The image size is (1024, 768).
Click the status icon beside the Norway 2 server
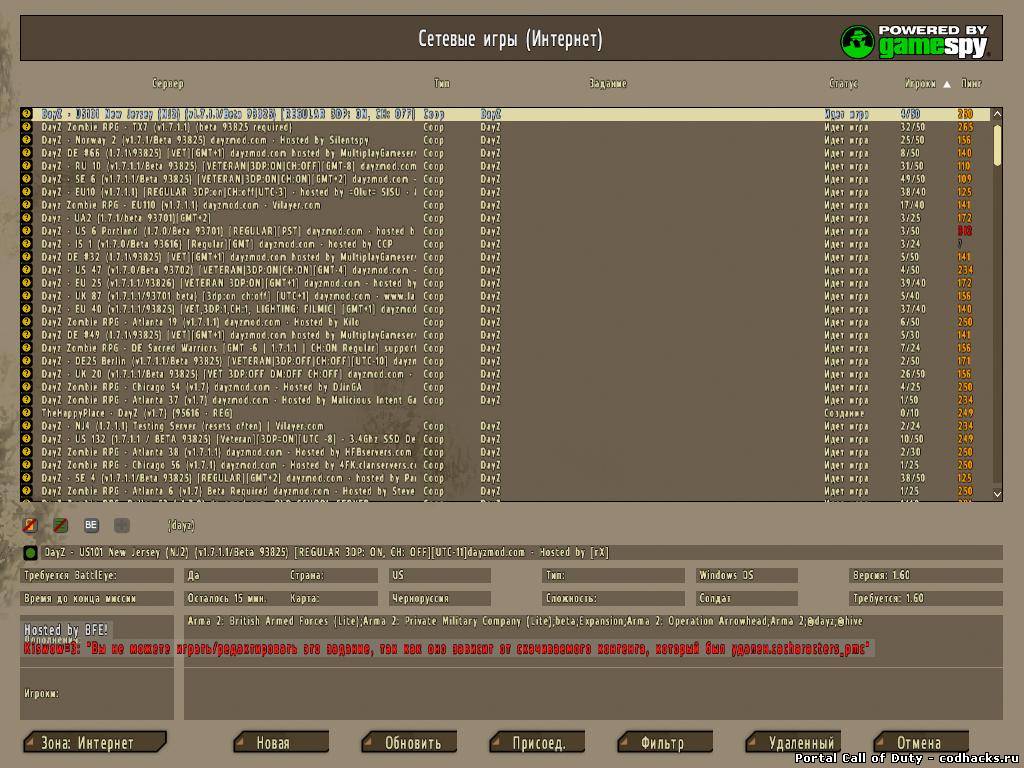(x=26, y=140)
